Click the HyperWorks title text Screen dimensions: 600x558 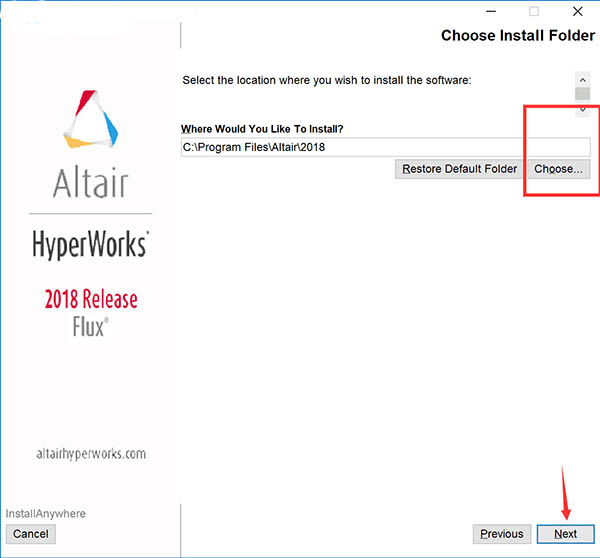(x=91, y=244)
